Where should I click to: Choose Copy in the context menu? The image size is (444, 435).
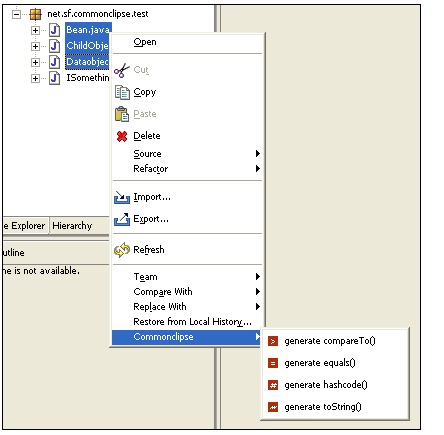click(187, 92)
